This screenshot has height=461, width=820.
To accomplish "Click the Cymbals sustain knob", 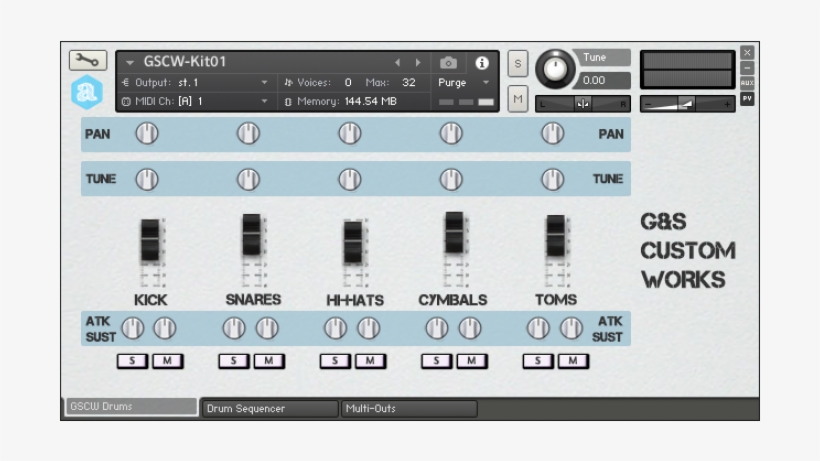I will click(470, 328).
